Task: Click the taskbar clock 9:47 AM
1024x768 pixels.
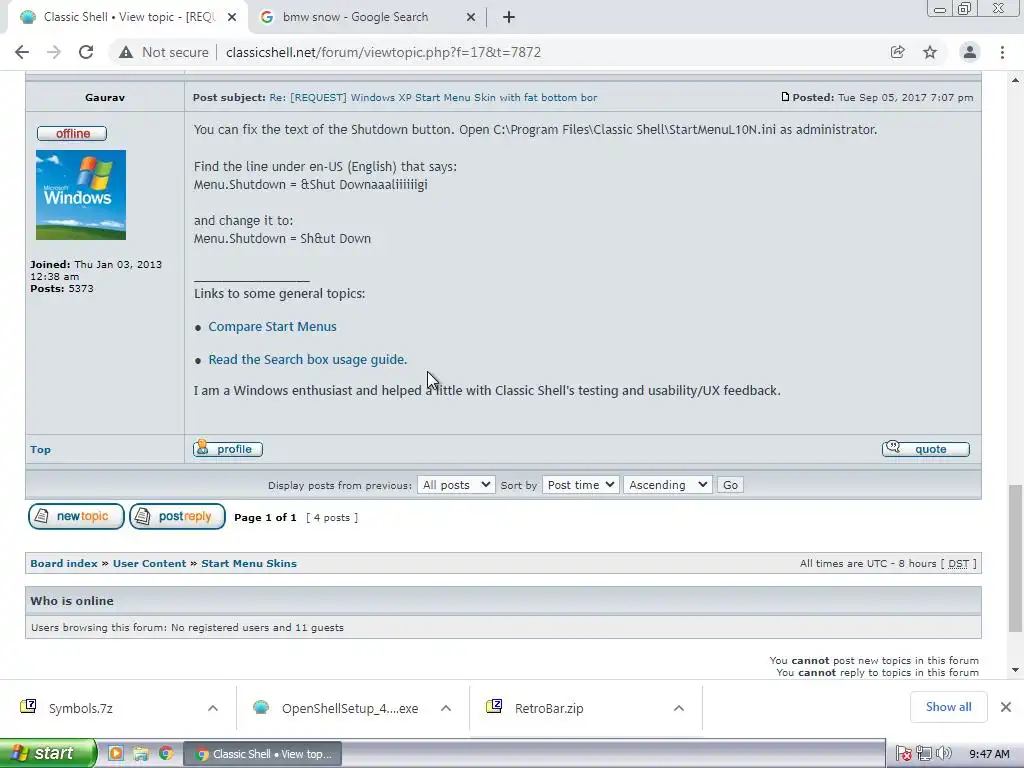Action: [989, 754]
